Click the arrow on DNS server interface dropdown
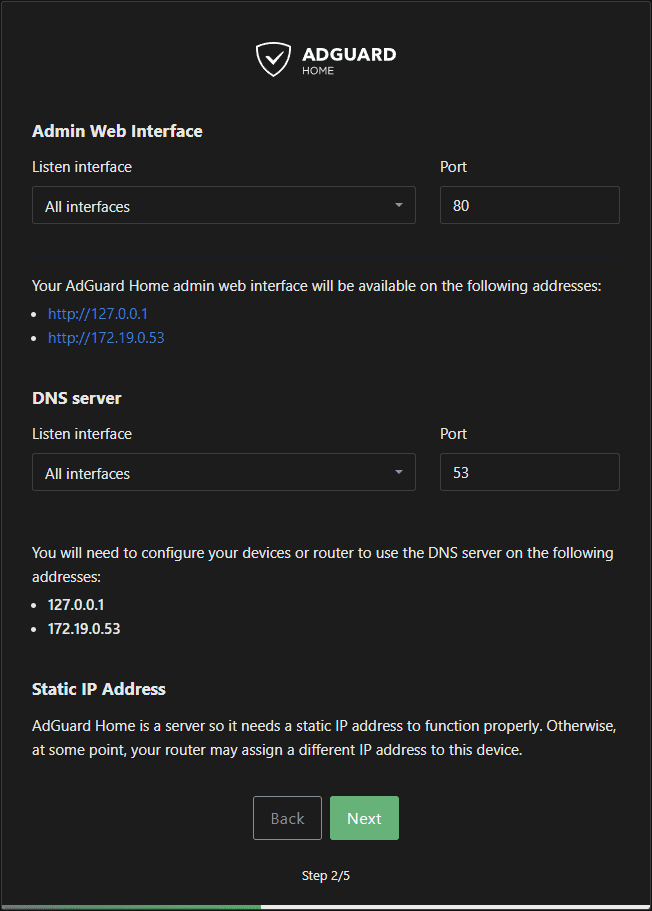 click(x=399, y=473)
